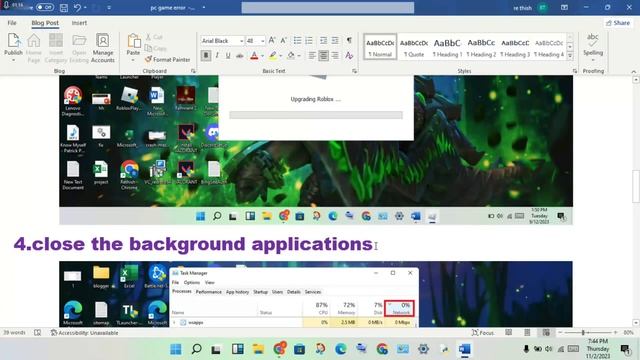
Task: Click the font color red A swatch
Action: coord(254,56)
